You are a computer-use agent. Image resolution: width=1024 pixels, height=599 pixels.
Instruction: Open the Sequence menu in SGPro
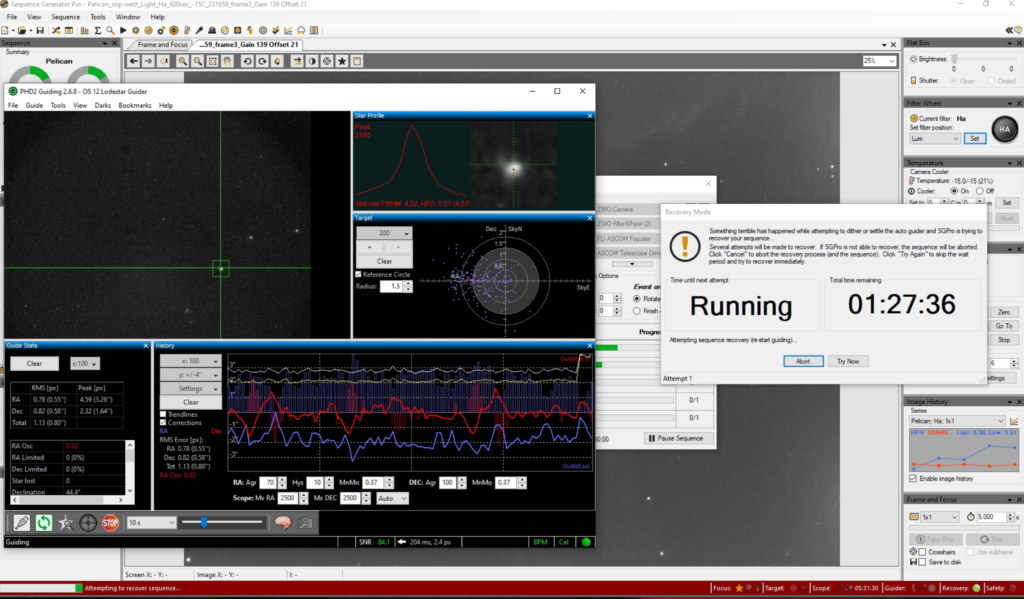click(x=65, y=17)
